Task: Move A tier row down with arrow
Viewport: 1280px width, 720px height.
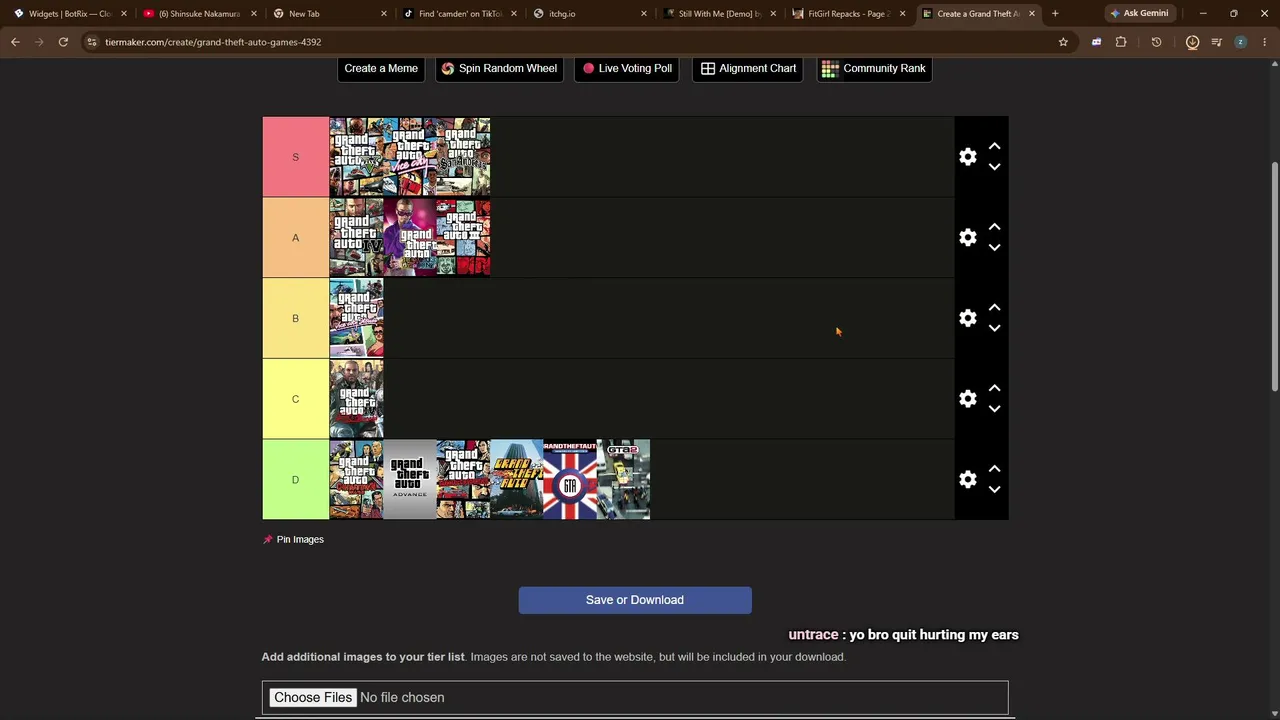Action: tap(994, 248)
